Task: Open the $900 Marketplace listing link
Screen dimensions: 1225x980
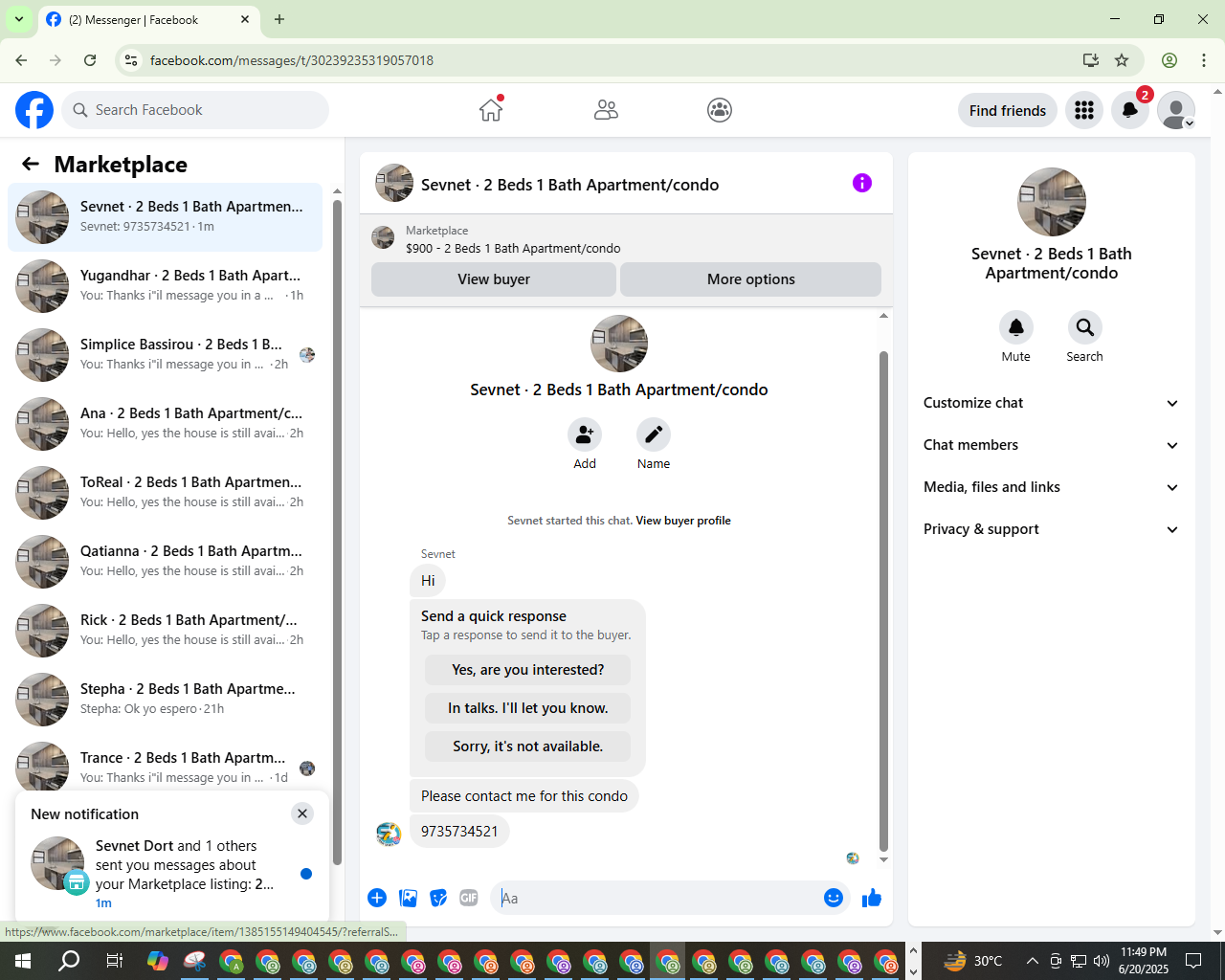Action: pos(513,248)
